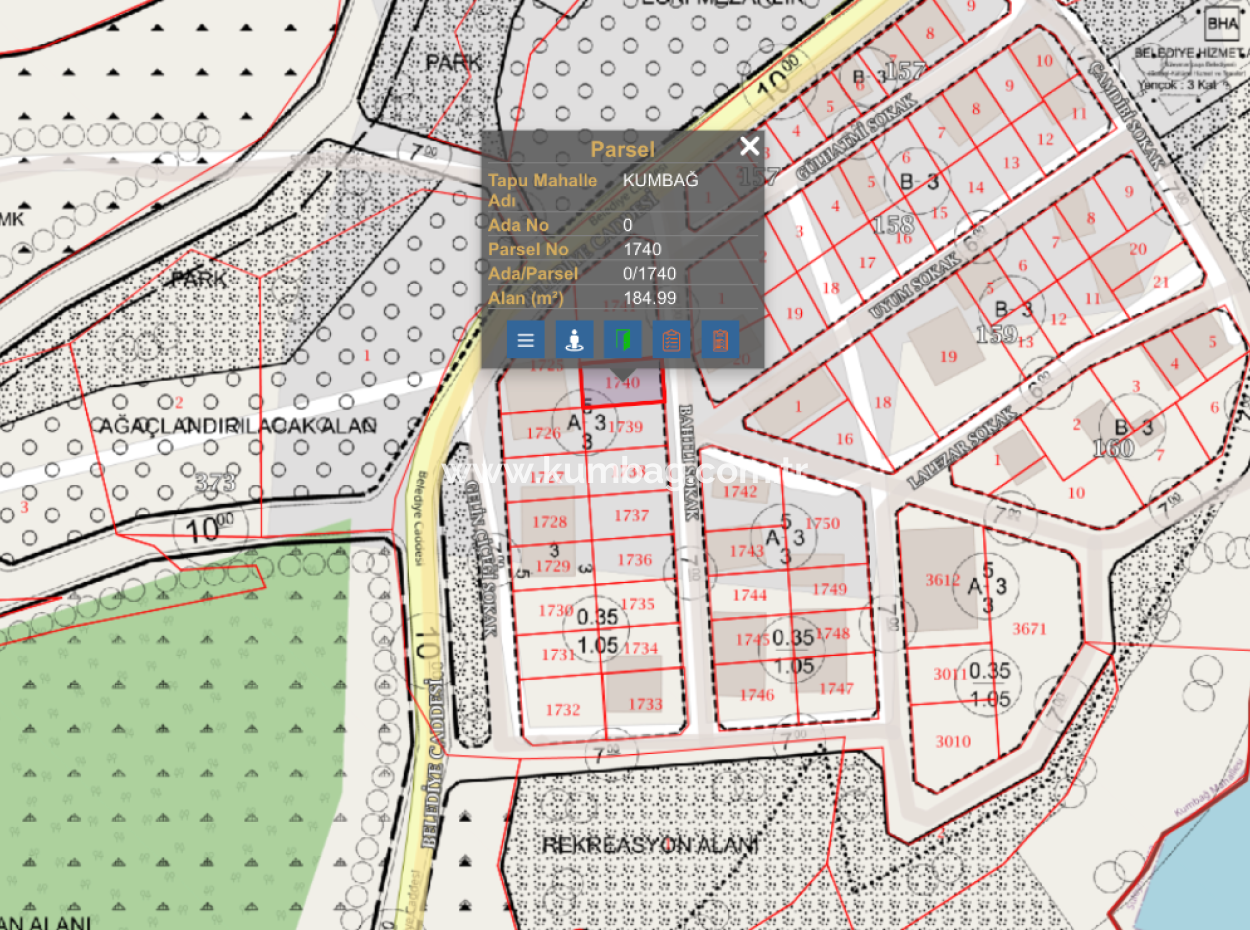Select parcel 3010 on the map

952,741
